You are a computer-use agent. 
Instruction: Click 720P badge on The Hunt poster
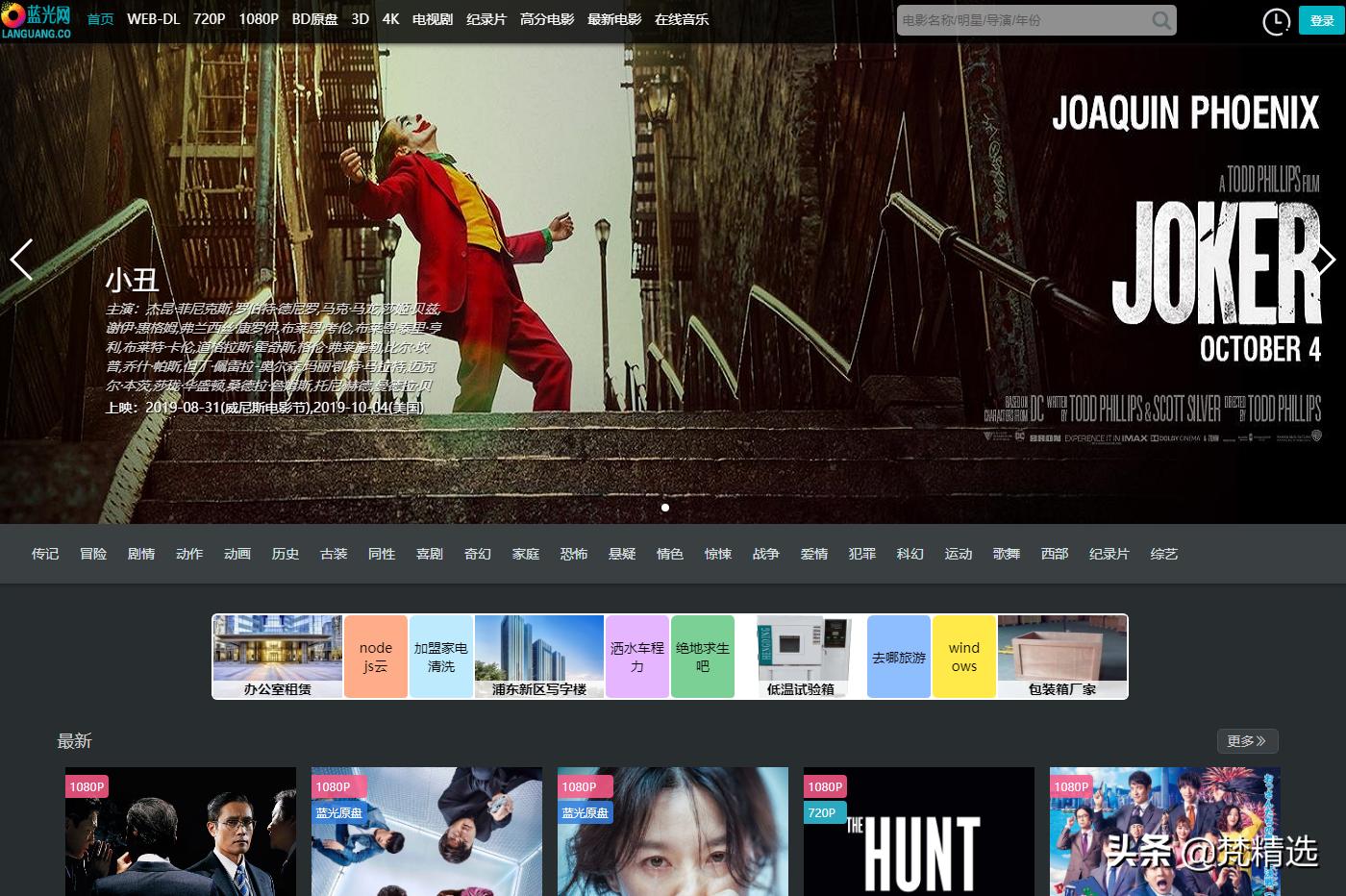point(822,812)
